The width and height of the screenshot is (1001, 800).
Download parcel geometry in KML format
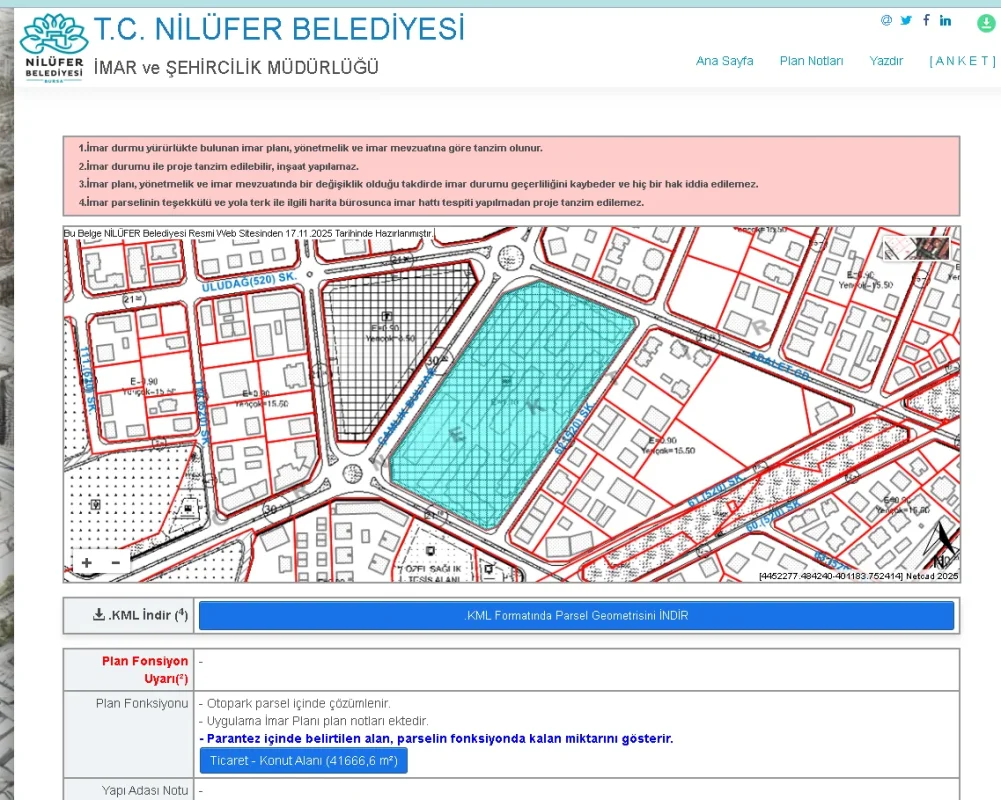click(576, 616)
